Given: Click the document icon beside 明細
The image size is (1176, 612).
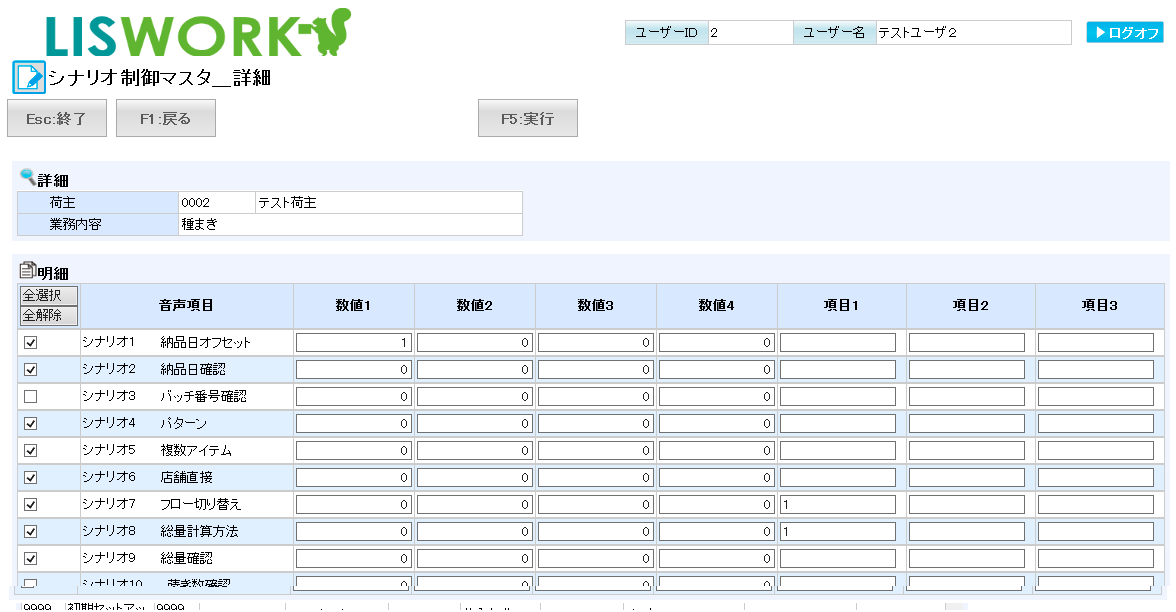Looking at the screenshot, I should (x=27, y=270).
